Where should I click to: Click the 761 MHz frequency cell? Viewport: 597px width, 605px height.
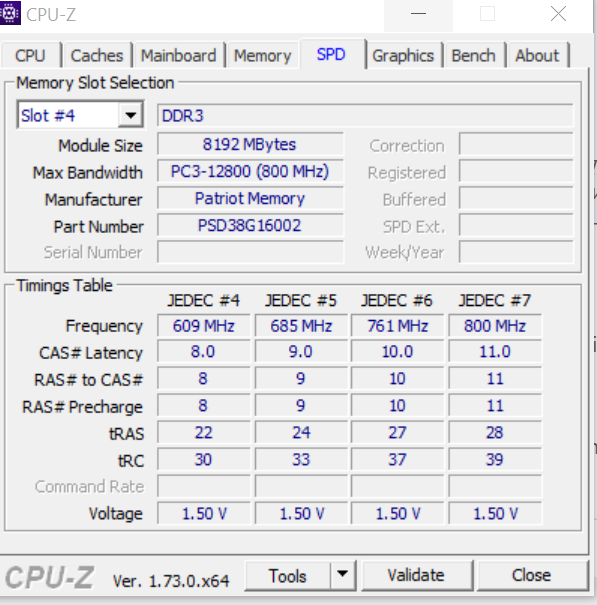(397, 326)
